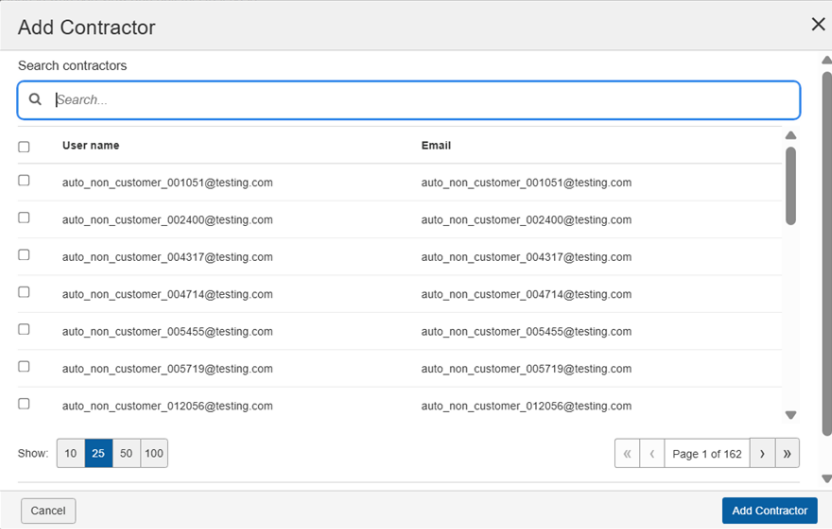Sort by the User name column header
This screenshot has width=832, height=529.
pos(91,146)
